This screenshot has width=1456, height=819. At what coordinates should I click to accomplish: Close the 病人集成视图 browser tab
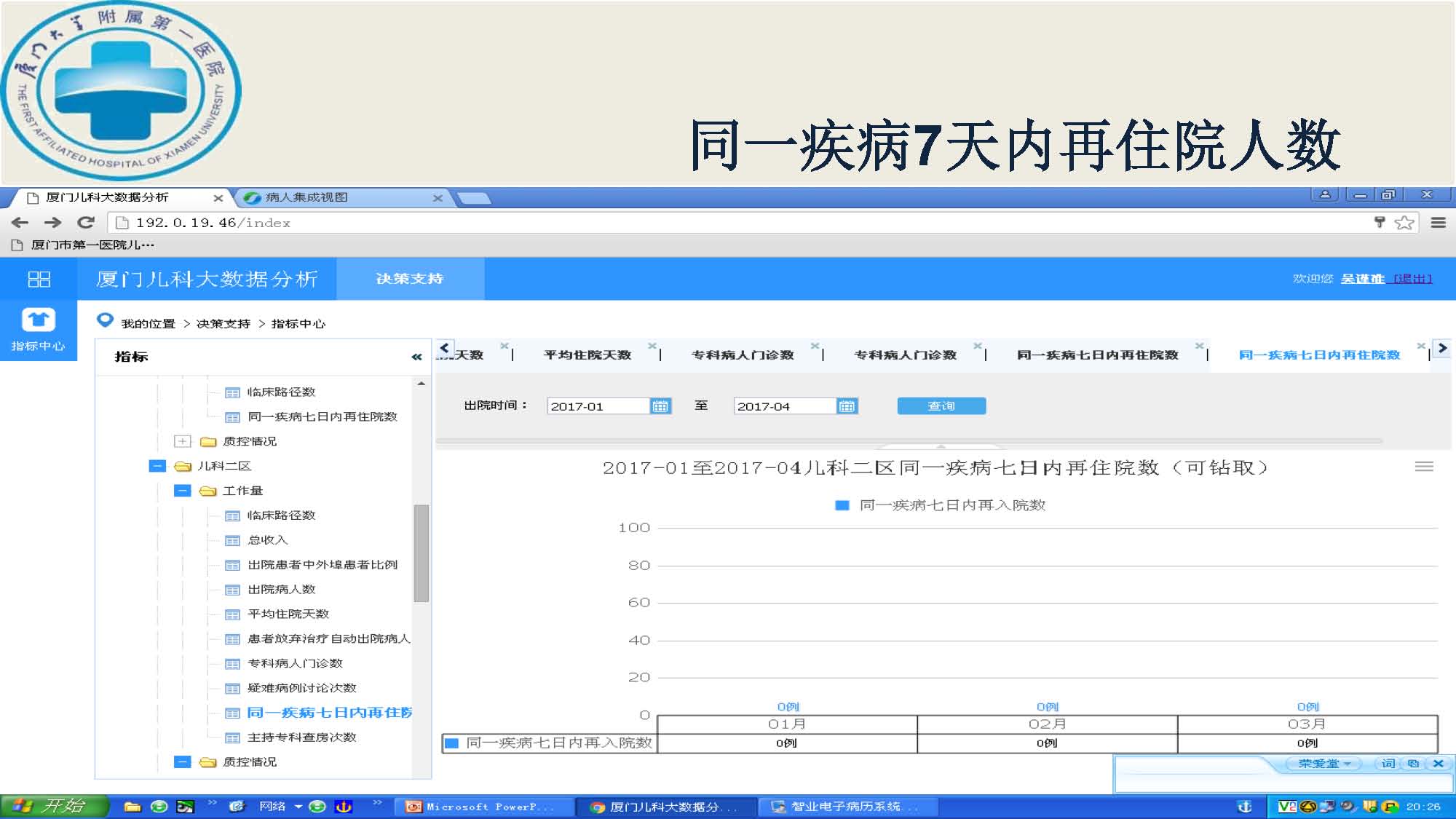click(x=438, y=198)
